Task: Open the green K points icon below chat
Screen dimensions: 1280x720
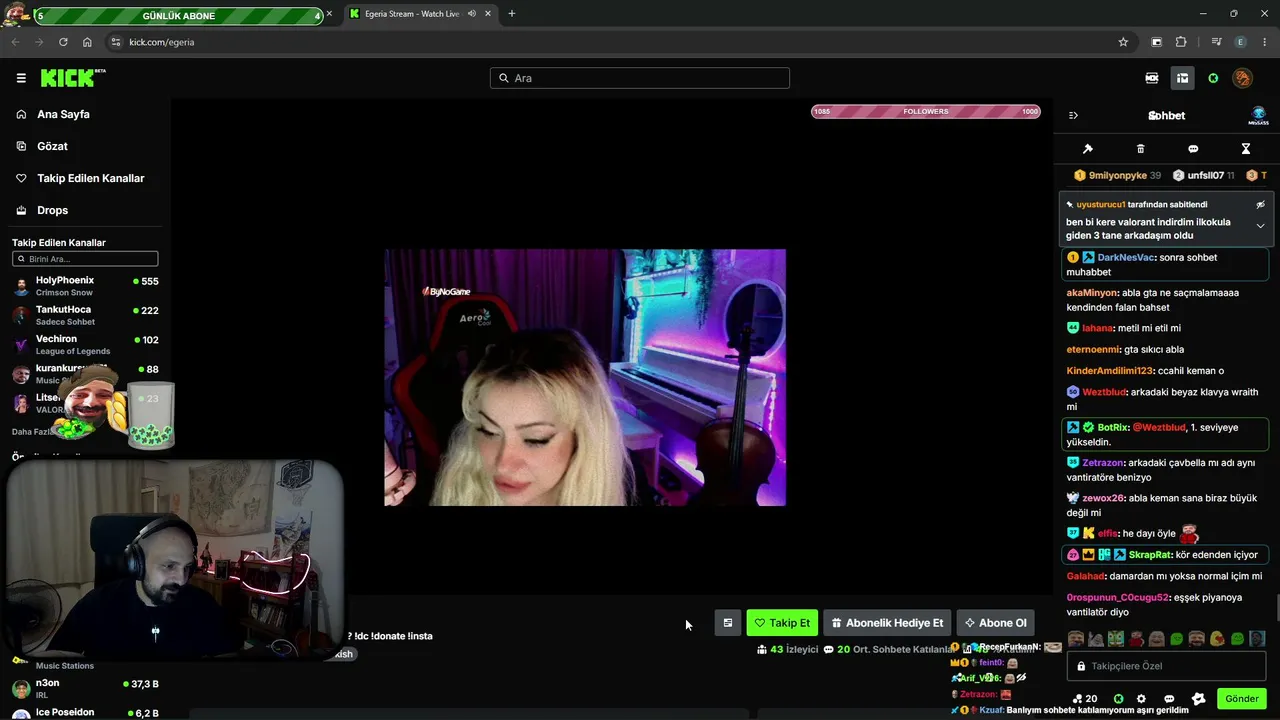Action: 1118,699
